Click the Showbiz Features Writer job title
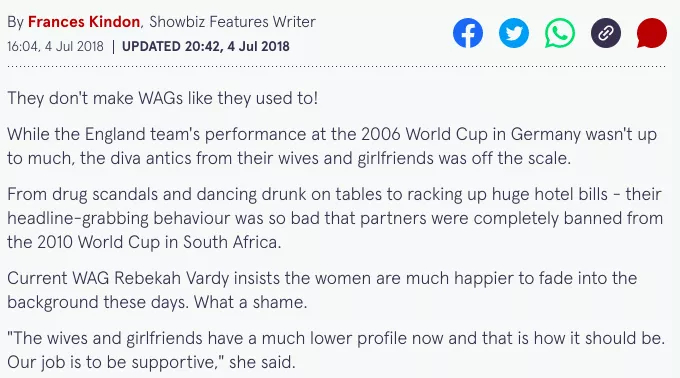This screenshot has height=378, width=680. (232, 22)
